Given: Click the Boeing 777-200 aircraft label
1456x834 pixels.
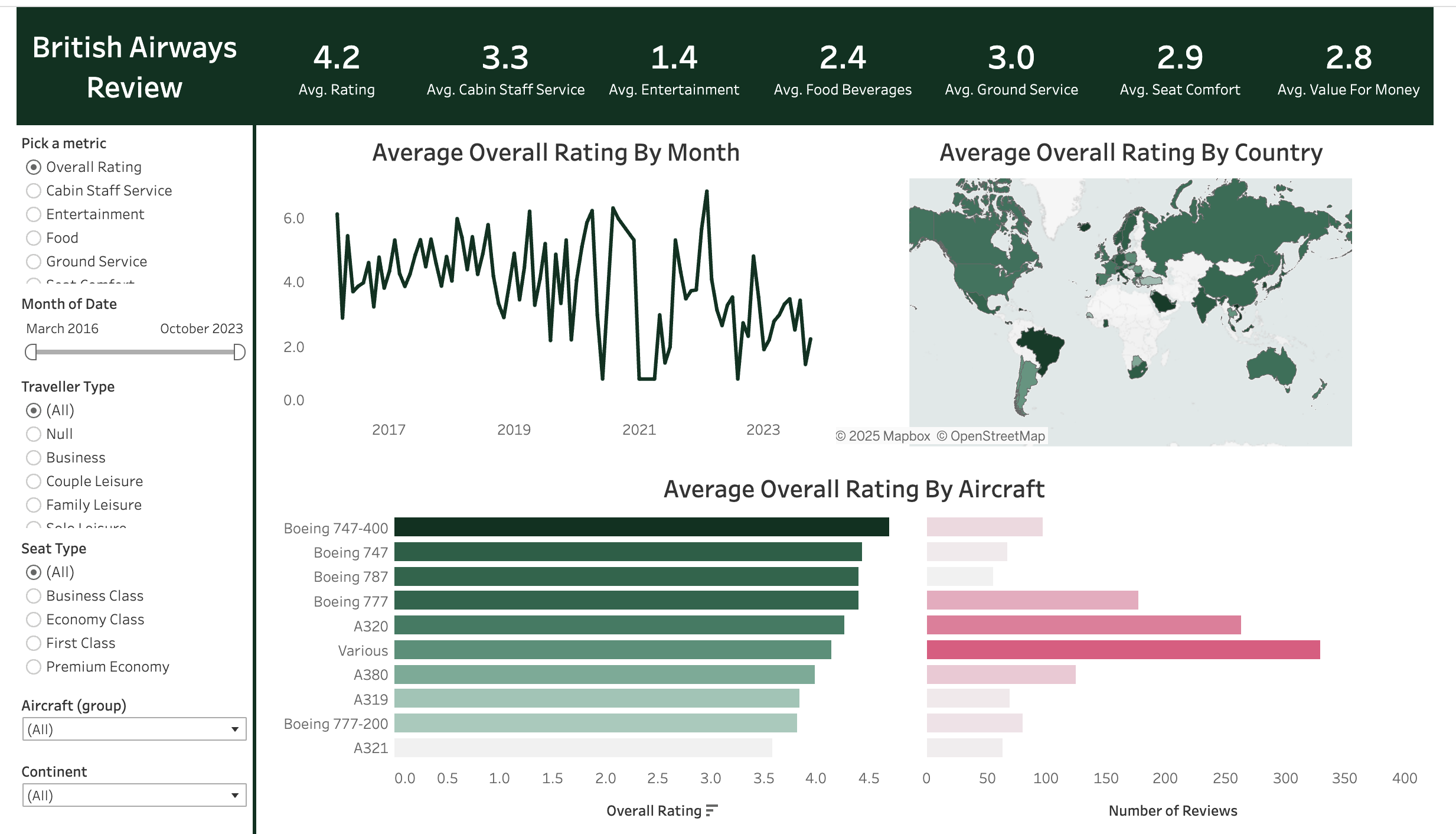Looking at the screenshot, I should point(336,724).
